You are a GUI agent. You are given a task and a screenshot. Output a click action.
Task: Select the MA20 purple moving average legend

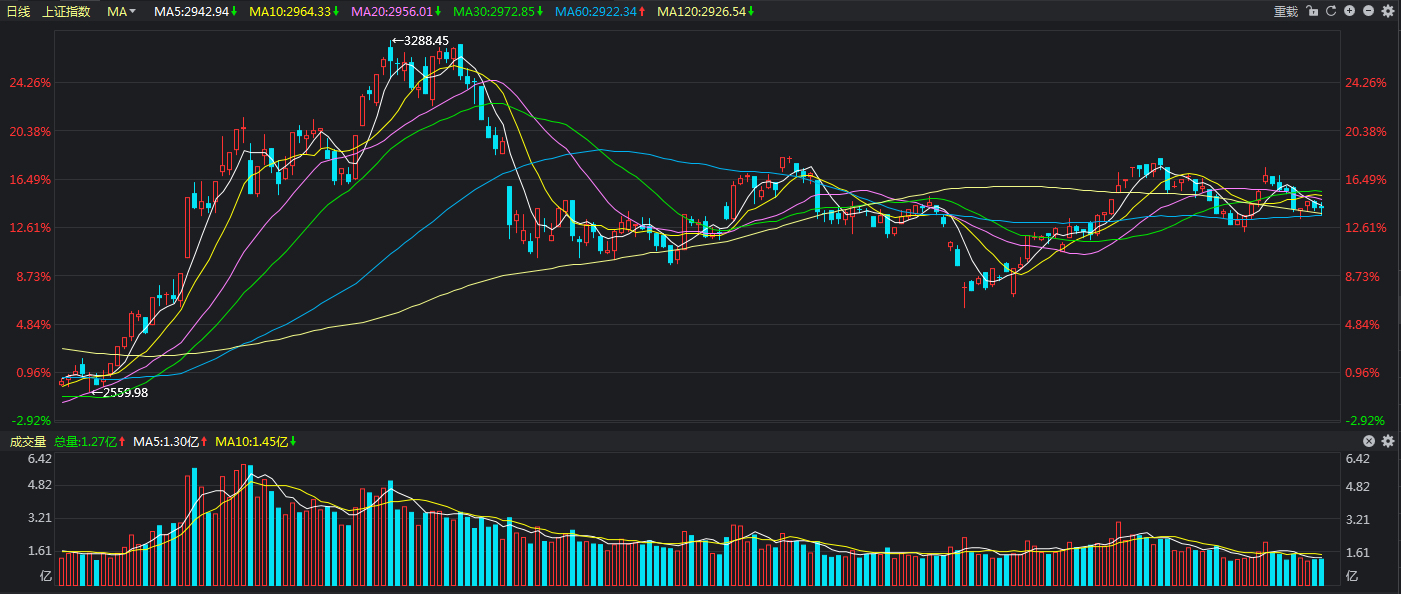pos(396,12)
